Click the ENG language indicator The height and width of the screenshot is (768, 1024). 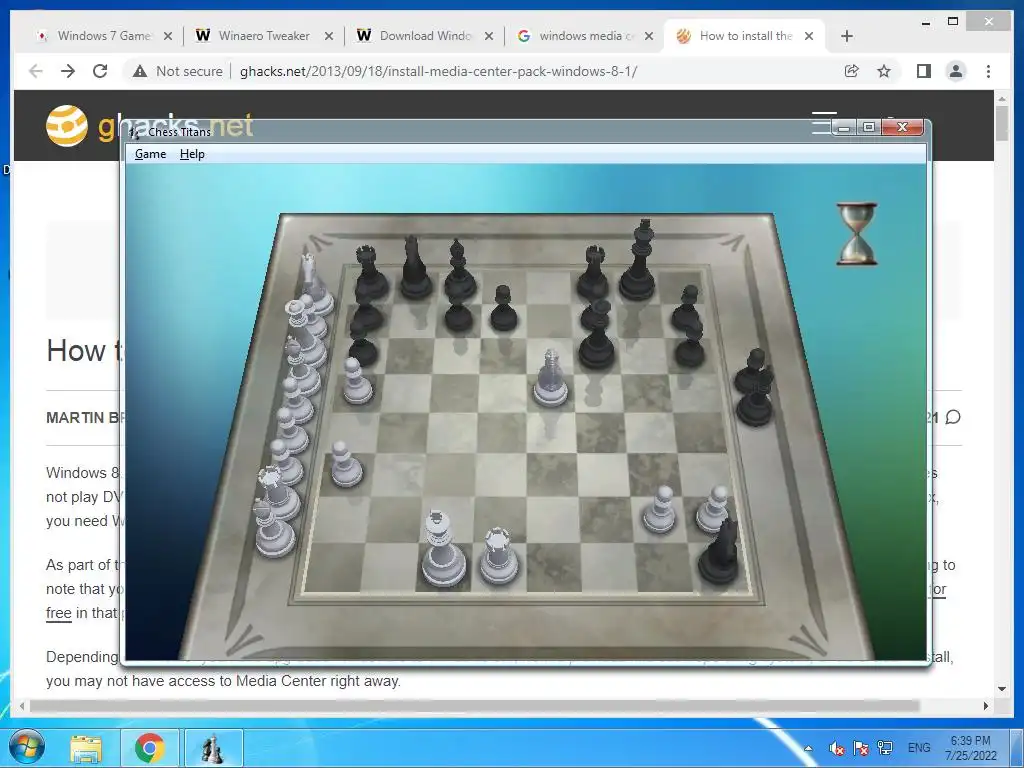click(x=919, y=748)
